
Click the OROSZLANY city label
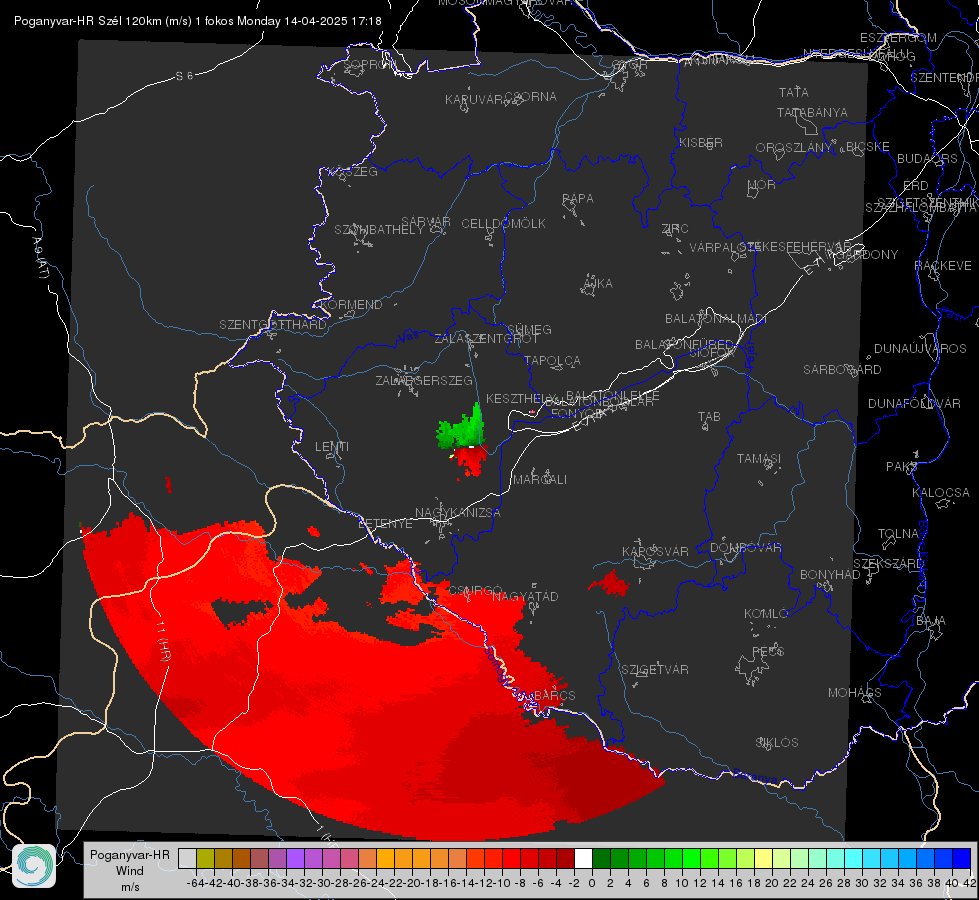(794, 148)
